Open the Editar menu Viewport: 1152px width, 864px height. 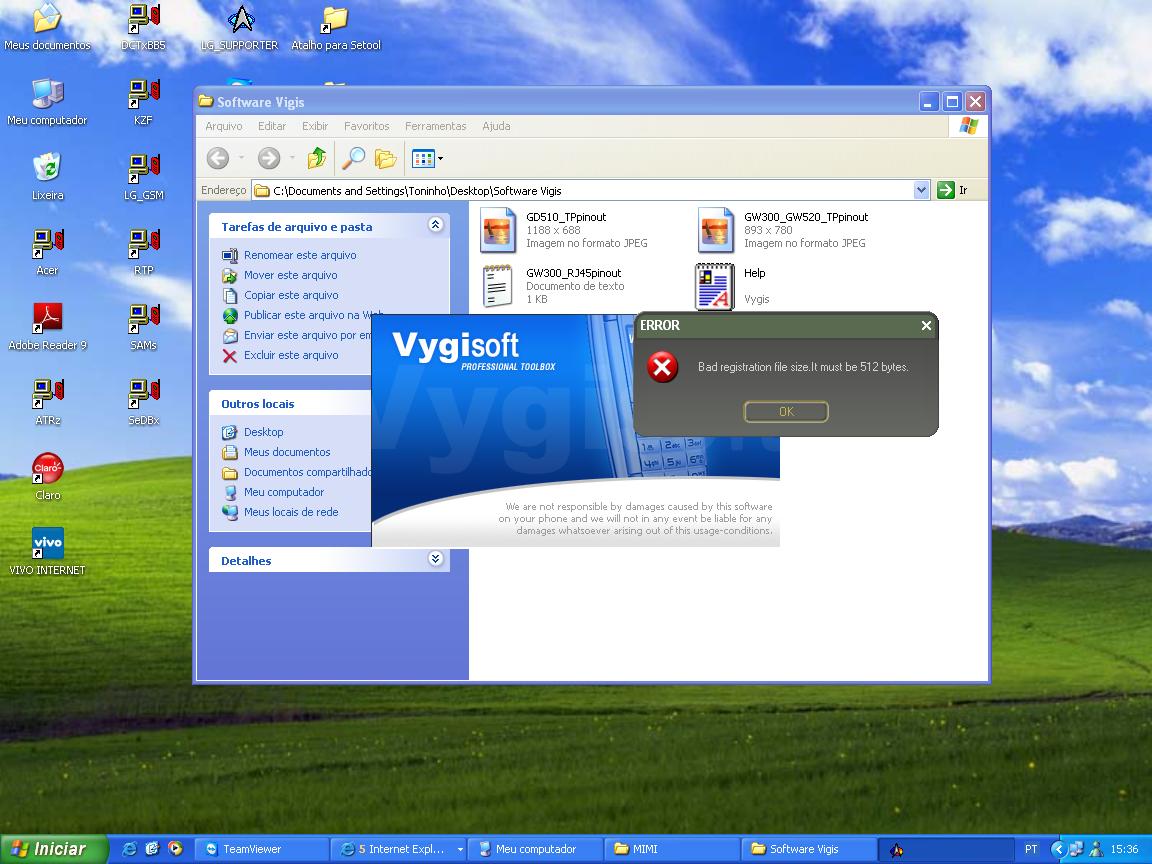tap(272, 126)
